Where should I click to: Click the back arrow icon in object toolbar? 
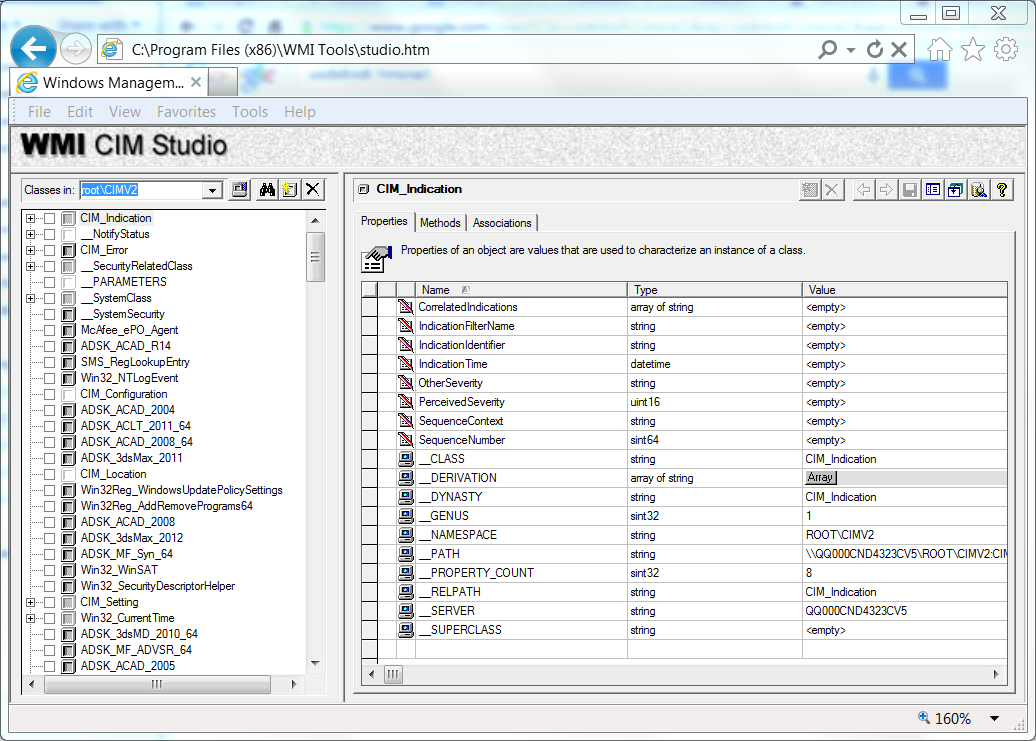[x=864, y=190]
